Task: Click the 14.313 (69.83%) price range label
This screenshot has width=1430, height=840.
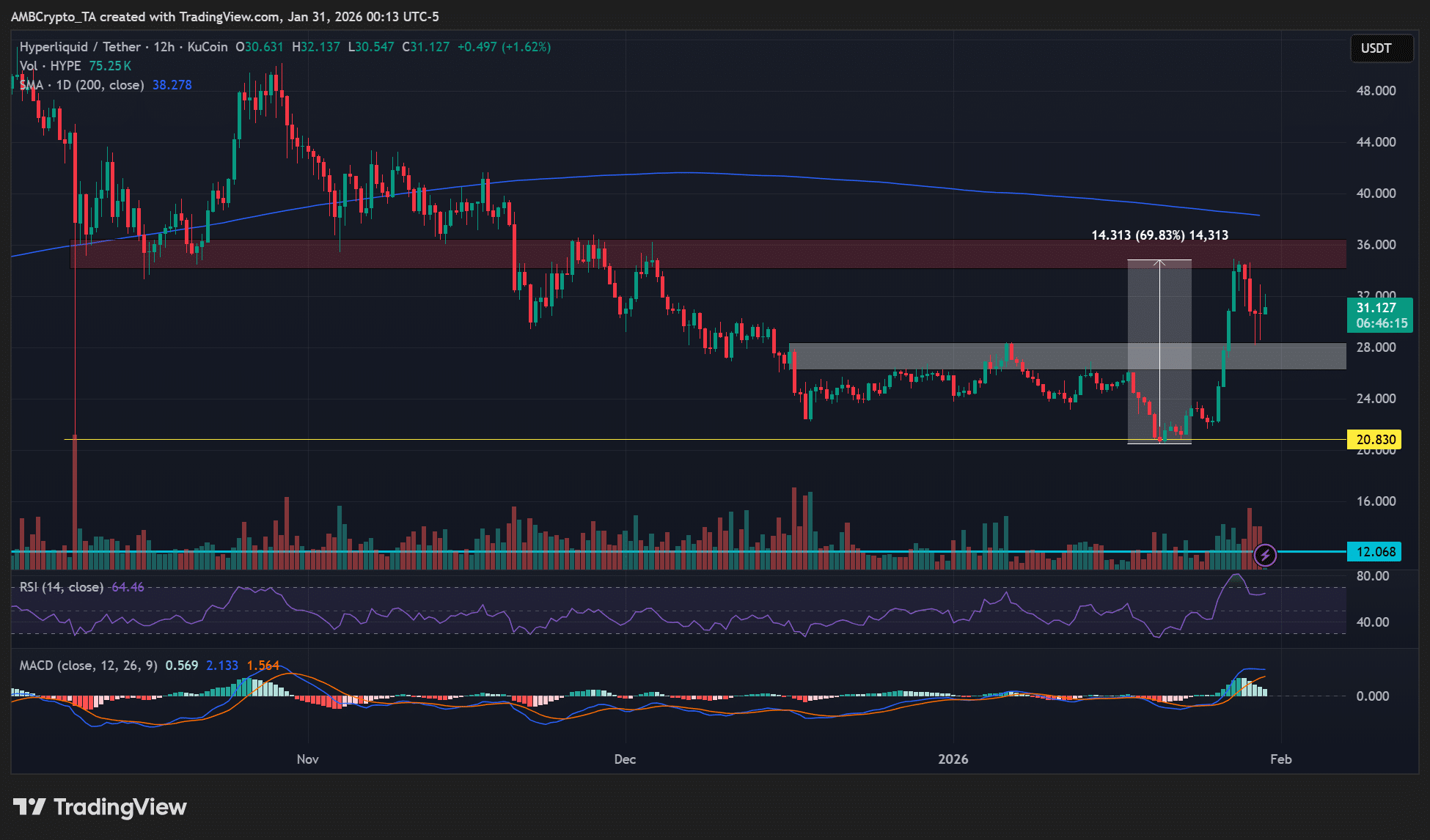Action: (x=1159, y=235)
